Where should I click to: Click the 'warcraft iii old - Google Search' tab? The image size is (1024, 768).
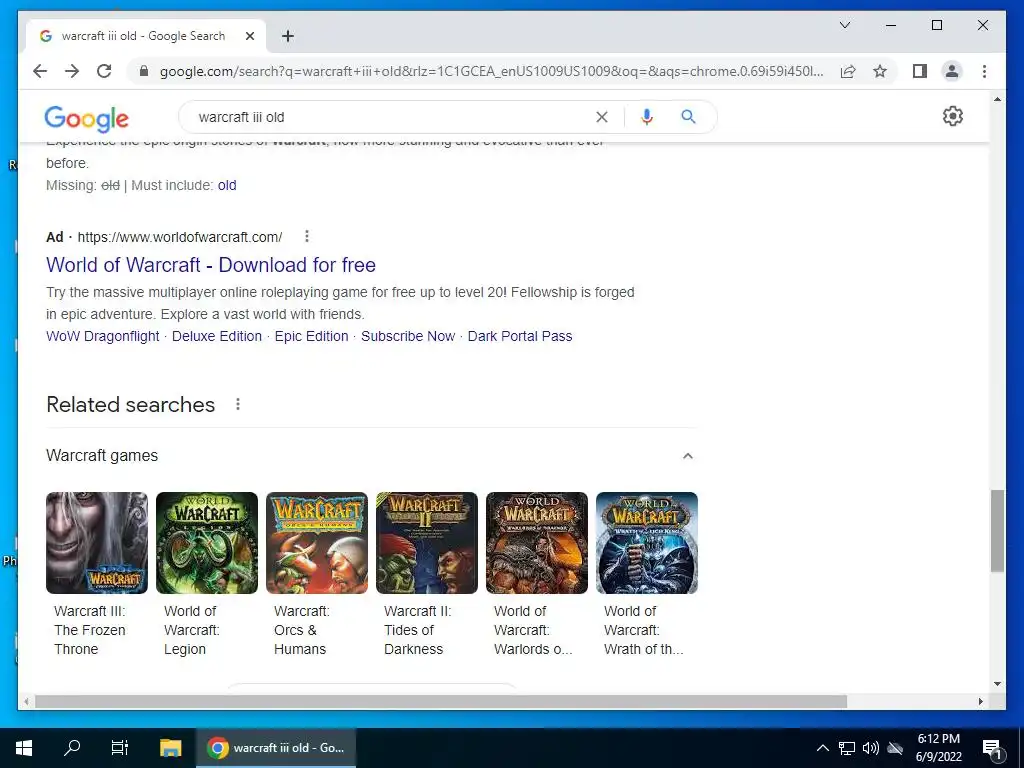(x=146, y=36)
